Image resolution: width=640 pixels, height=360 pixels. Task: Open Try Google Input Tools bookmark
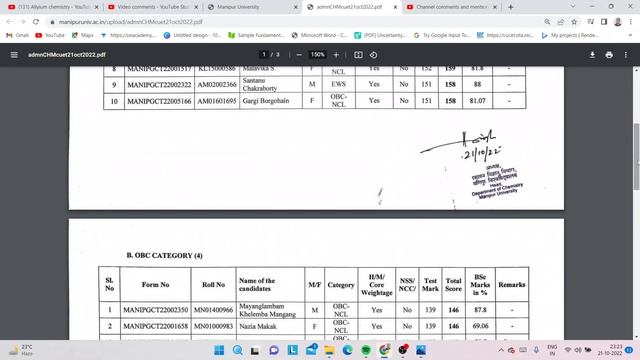(x=442, y=36)
